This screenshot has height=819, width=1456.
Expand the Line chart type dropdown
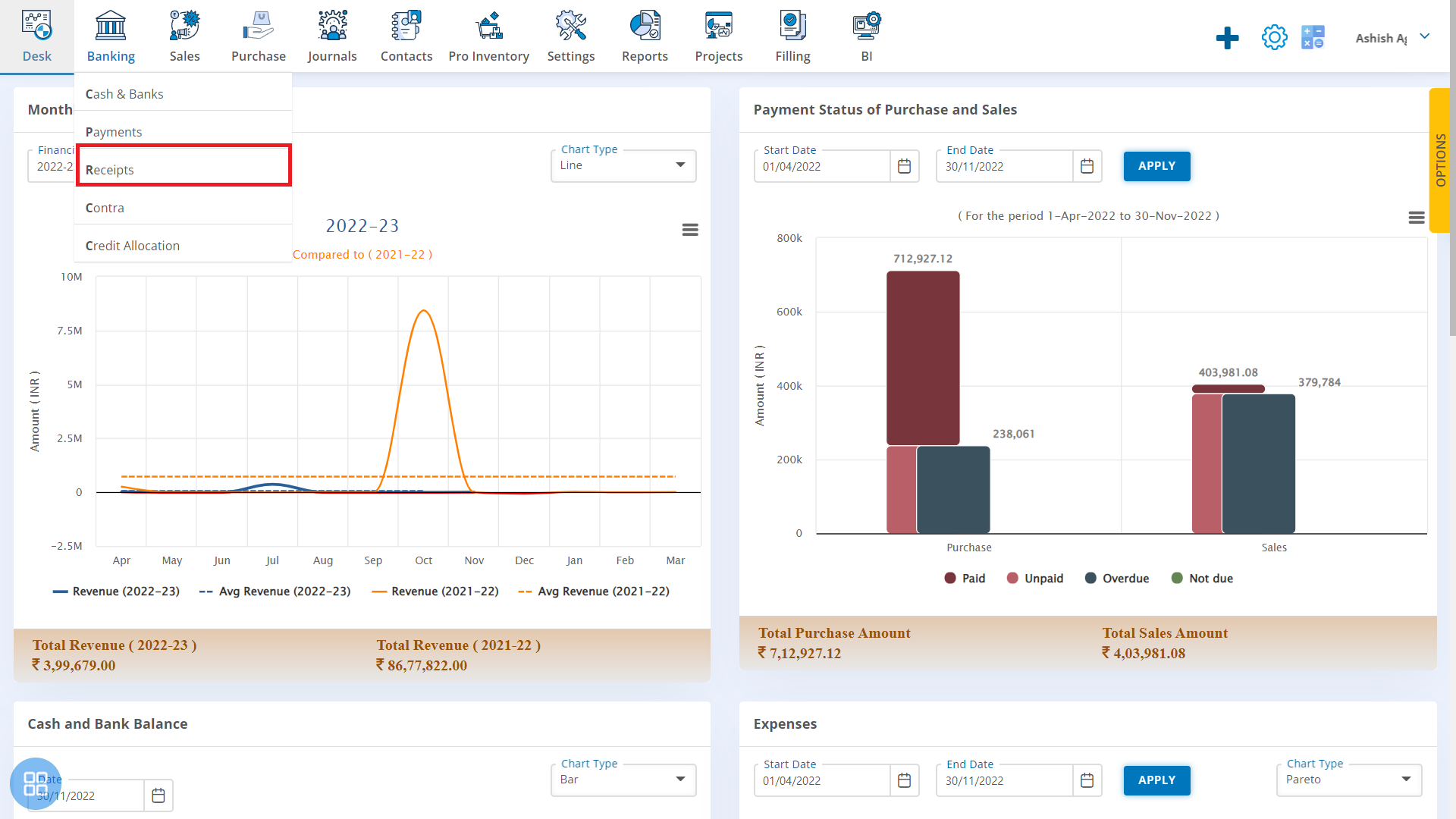(x=623, y=165)
